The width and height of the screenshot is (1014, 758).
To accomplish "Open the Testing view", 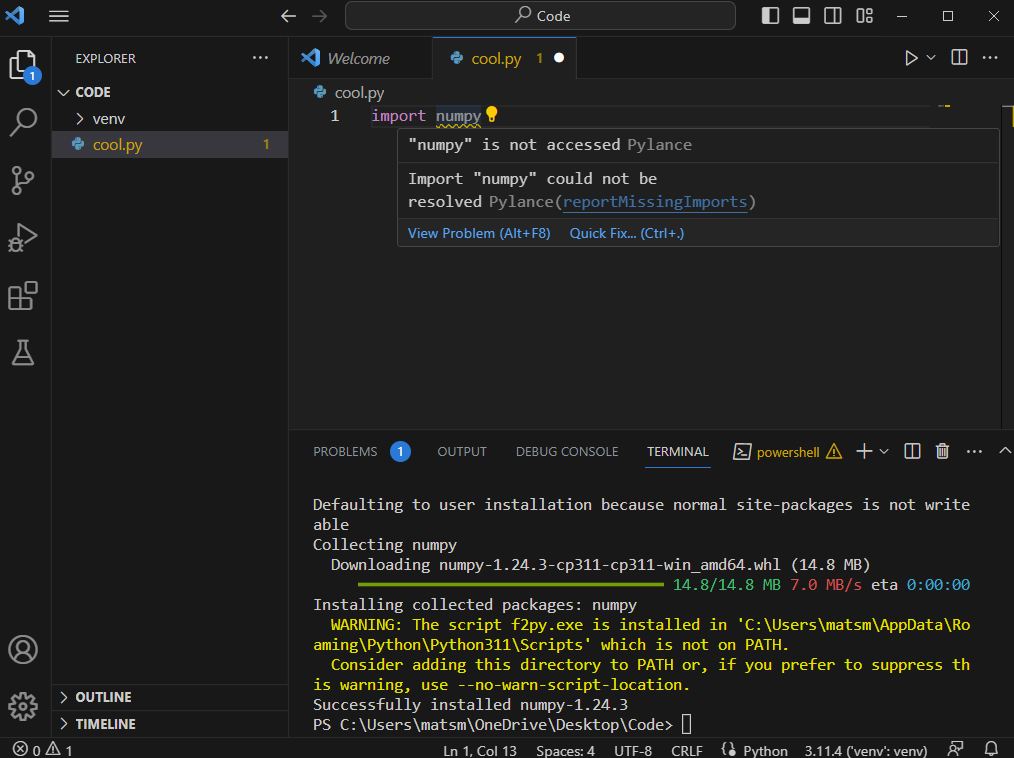I will [x=23, y=353].
